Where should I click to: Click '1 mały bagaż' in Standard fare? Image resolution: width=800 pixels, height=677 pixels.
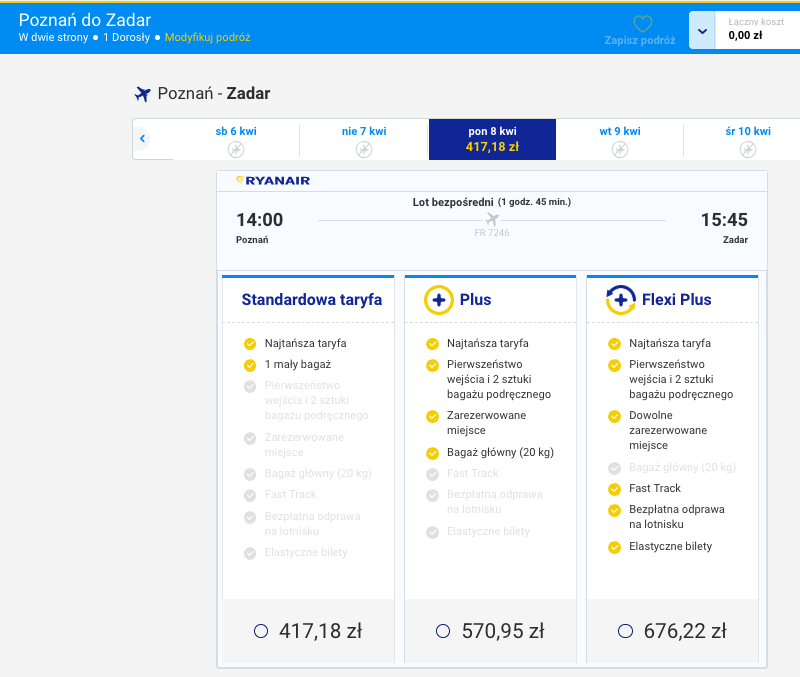click(298, 365)
